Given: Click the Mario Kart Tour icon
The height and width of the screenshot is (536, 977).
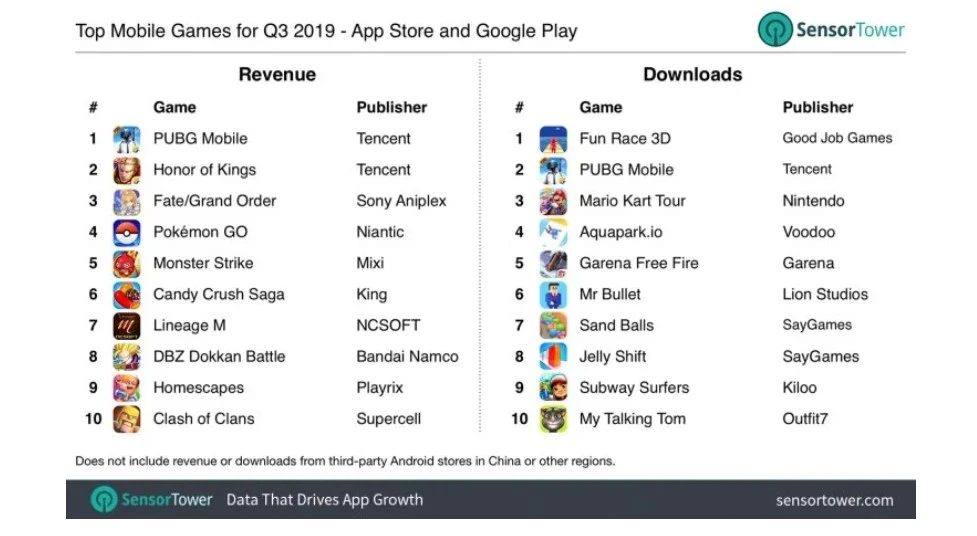Looking at the screenshot, I should point(553,201).
